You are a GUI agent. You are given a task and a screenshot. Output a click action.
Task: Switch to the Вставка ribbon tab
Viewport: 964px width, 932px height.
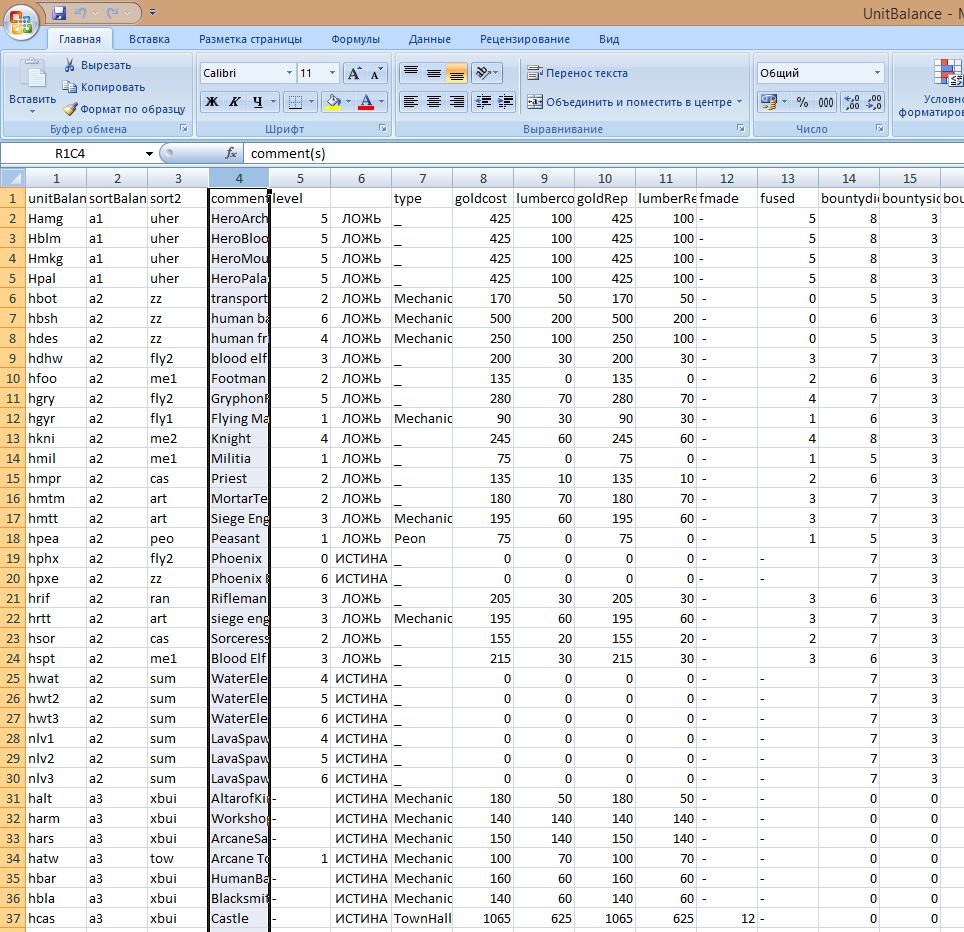point(149,39)
